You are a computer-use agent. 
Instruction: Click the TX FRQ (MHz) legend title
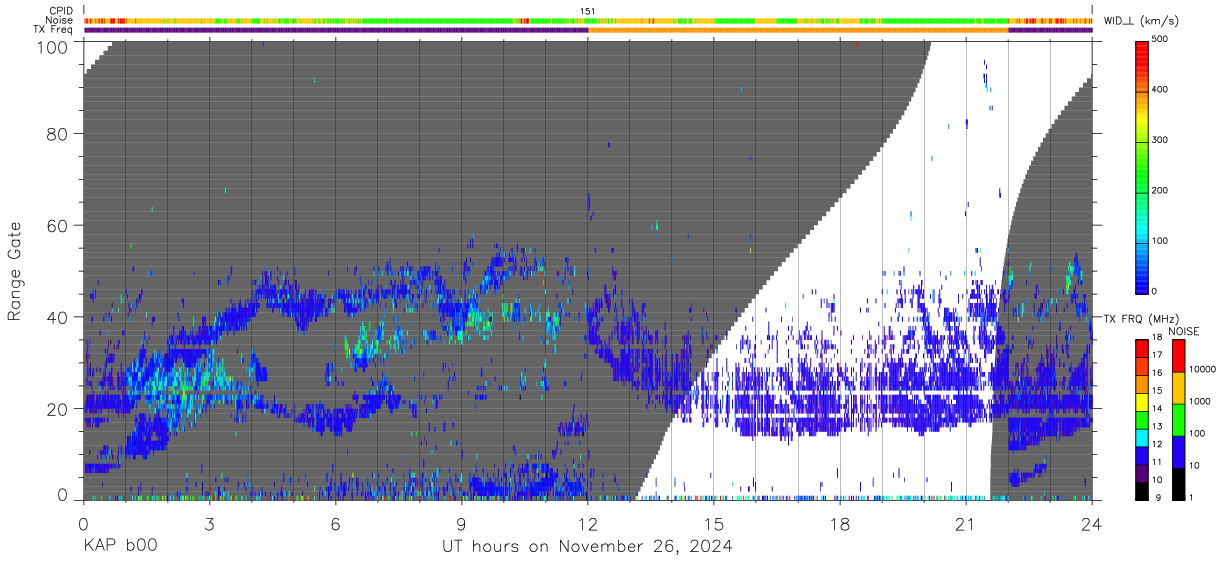tap(1141, 319)
